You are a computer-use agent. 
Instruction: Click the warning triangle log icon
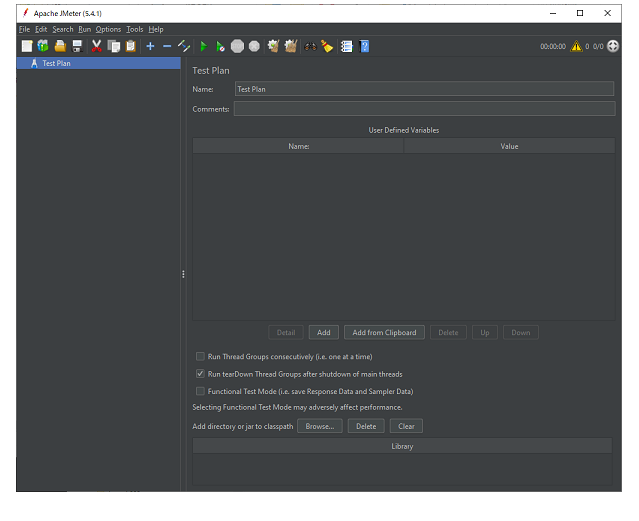coord(576,46)
